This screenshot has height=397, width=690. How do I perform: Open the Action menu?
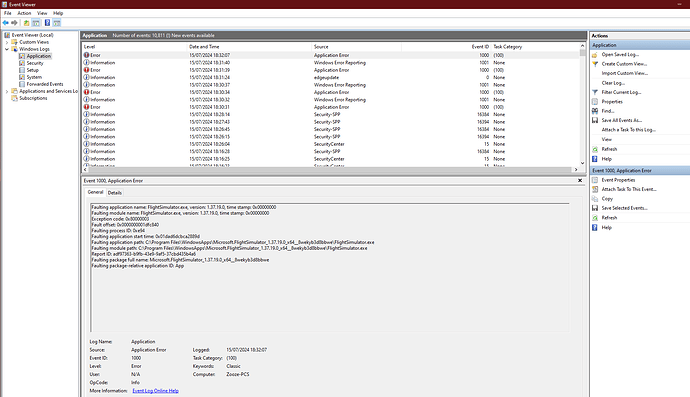tap(24, 13)
